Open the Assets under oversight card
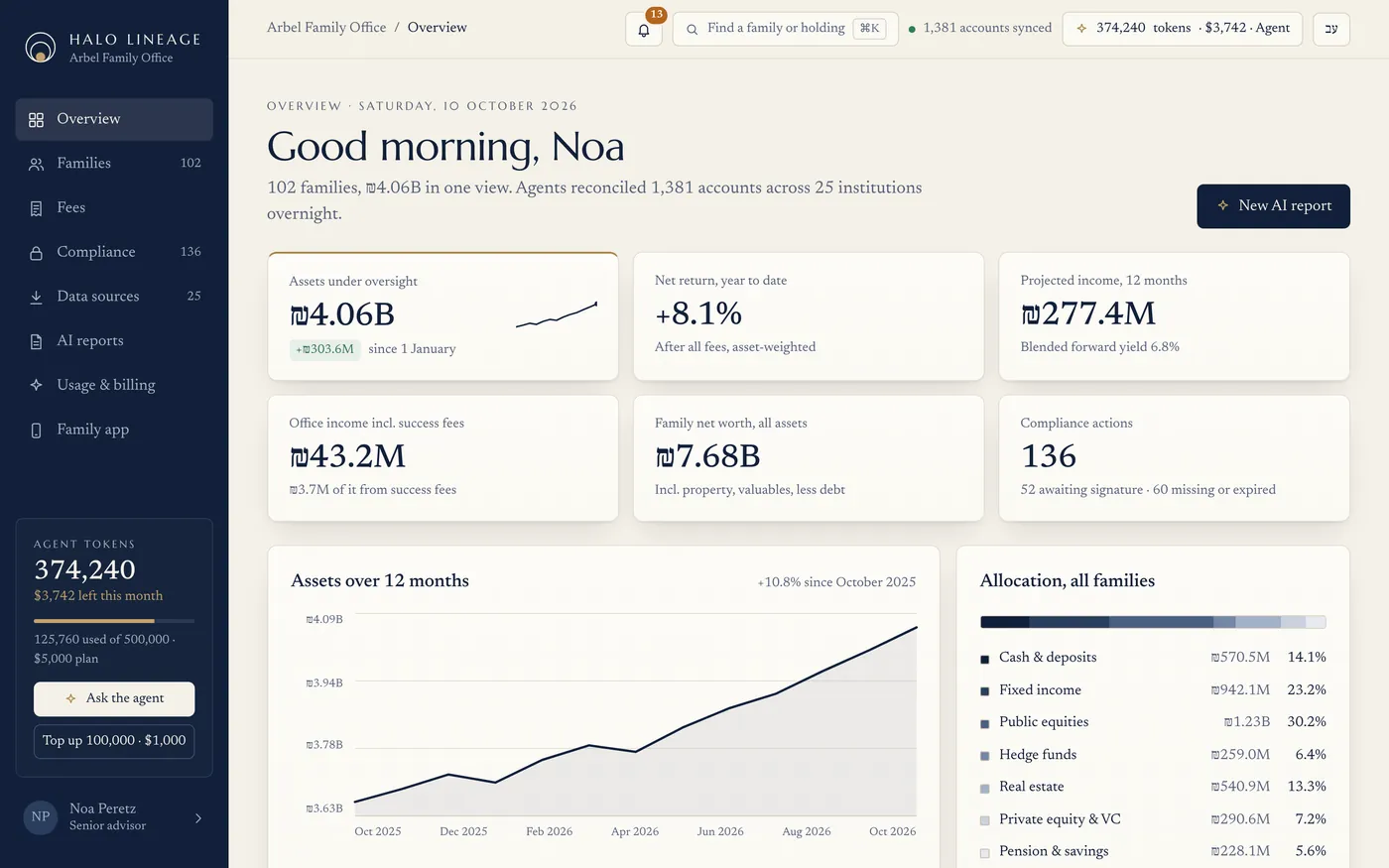1389x868 pixels. coord(442,316)
